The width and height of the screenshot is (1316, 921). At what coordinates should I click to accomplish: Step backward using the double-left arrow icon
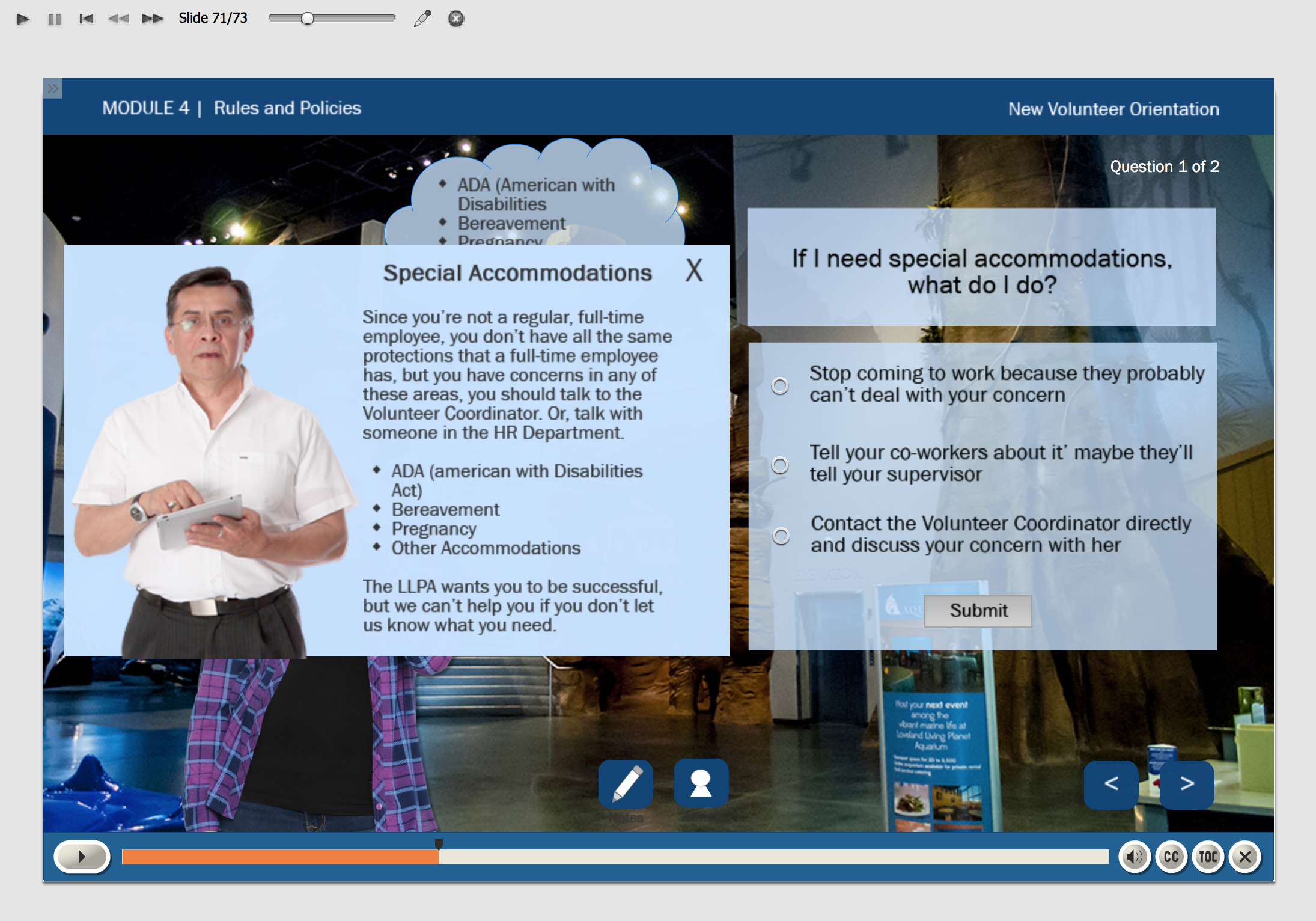point(119,19)
